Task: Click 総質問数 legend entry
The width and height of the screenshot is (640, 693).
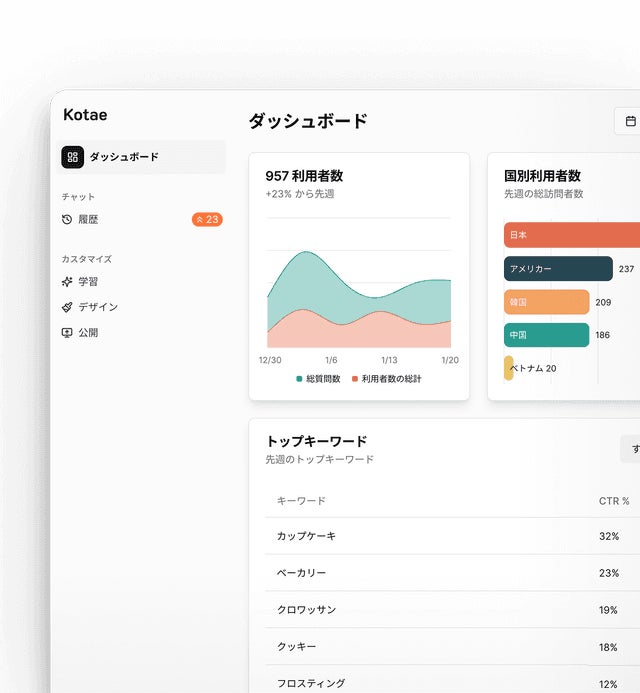Action: click(318, 379)
